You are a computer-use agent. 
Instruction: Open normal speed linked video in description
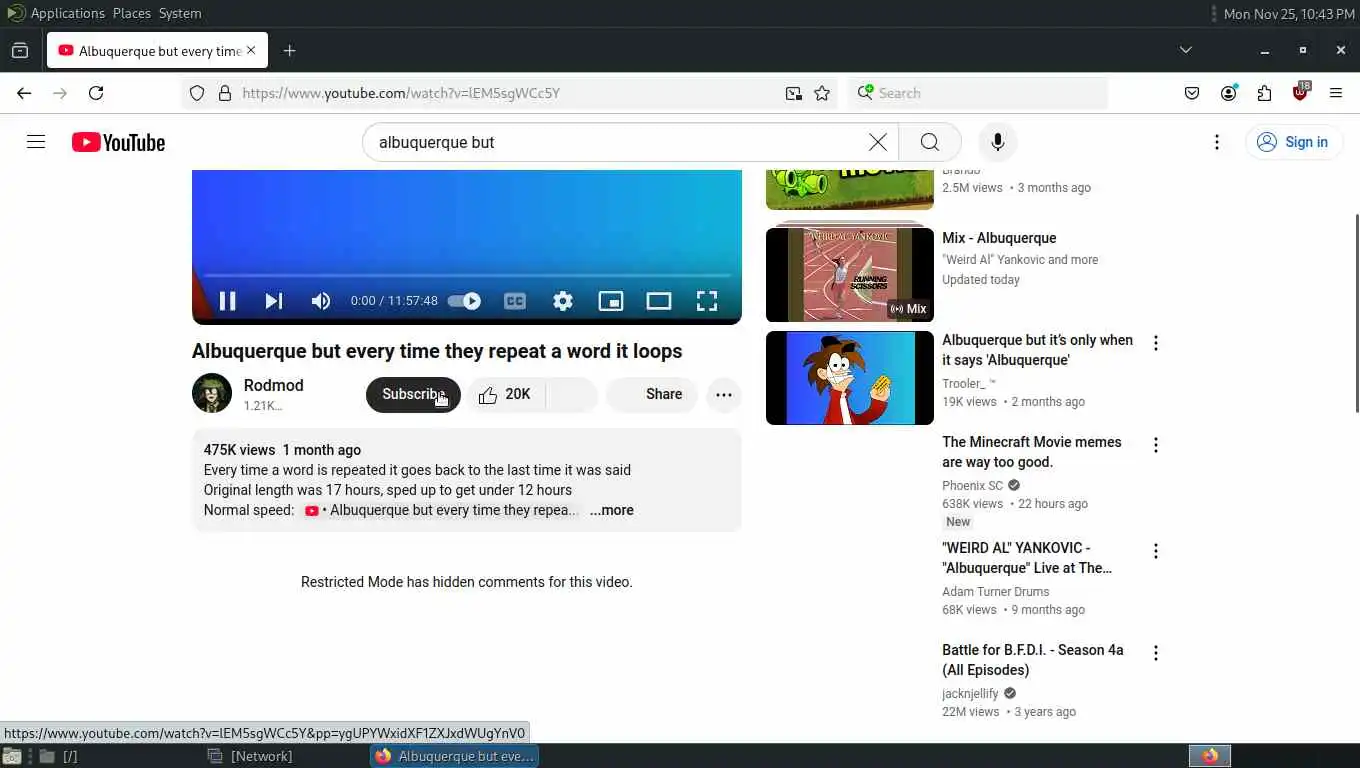[x=442, y=510]
